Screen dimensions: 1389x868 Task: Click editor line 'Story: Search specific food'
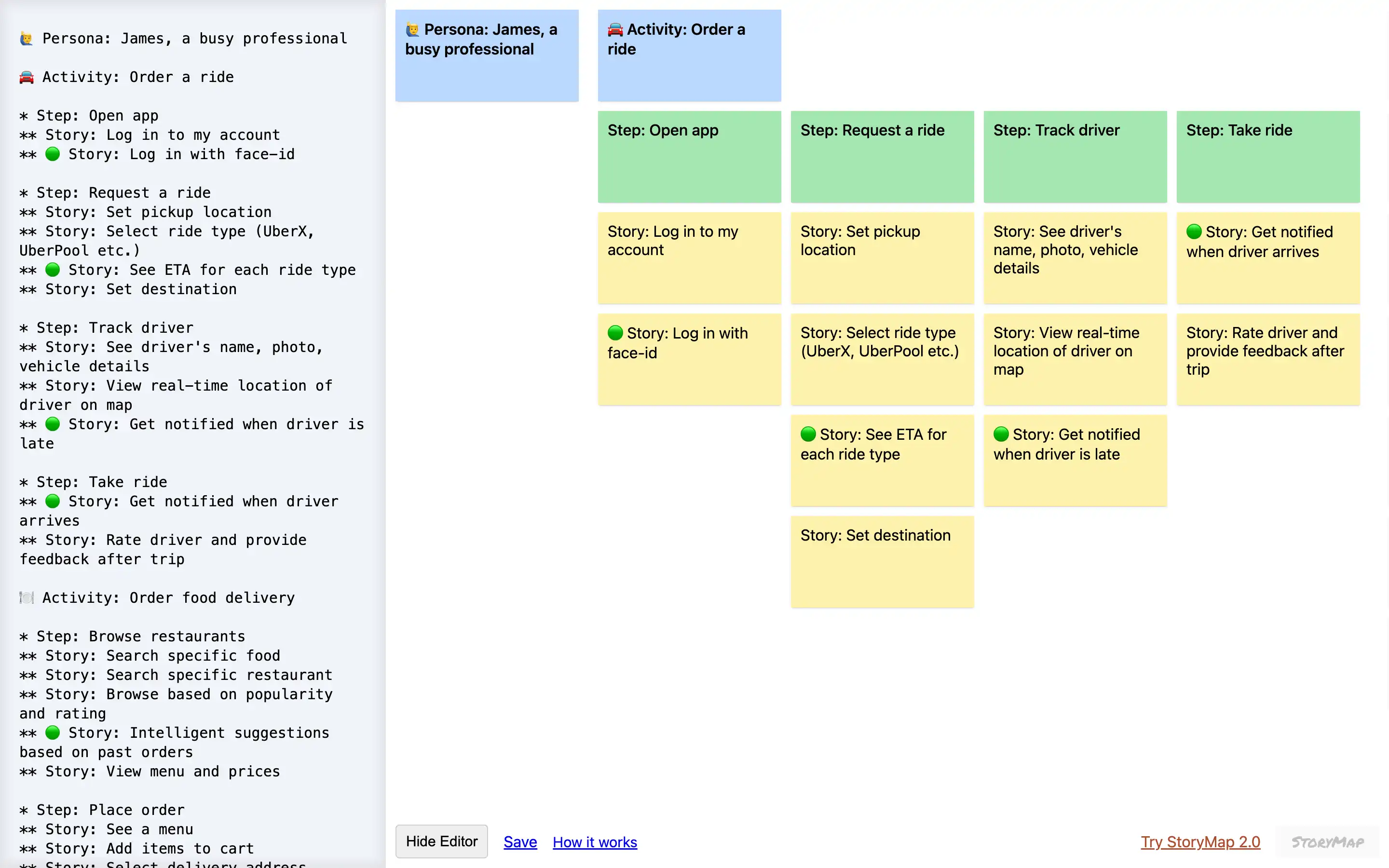coord(150,656)
